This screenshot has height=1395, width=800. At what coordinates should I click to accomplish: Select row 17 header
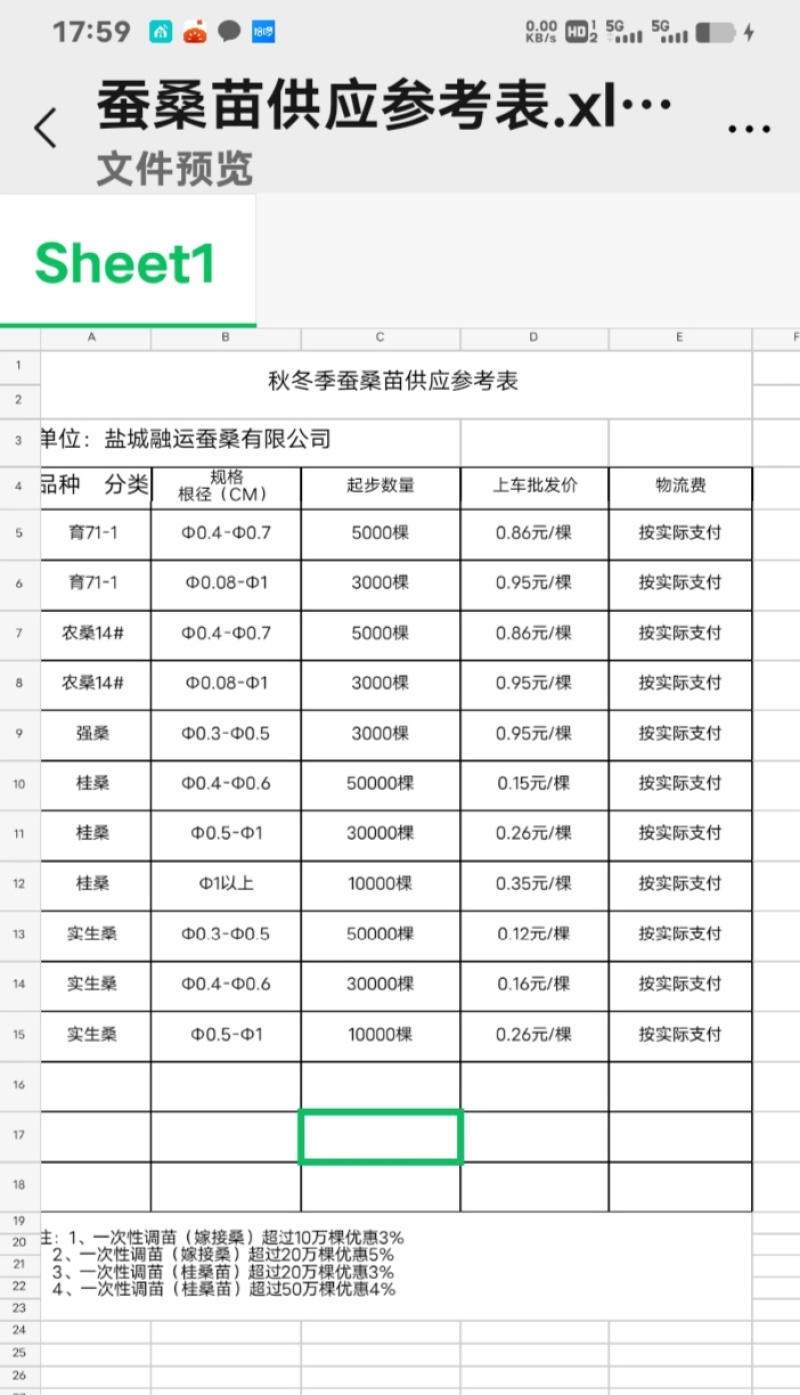20,1136
